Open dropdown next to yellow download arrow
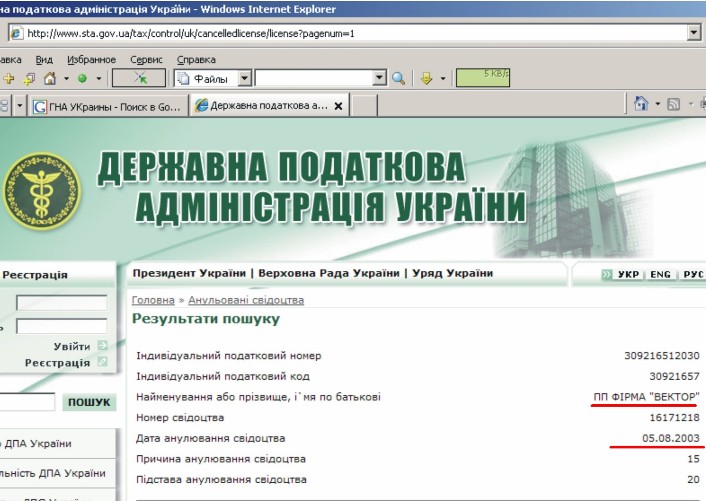706x501 pixels. tap(443, 79)
